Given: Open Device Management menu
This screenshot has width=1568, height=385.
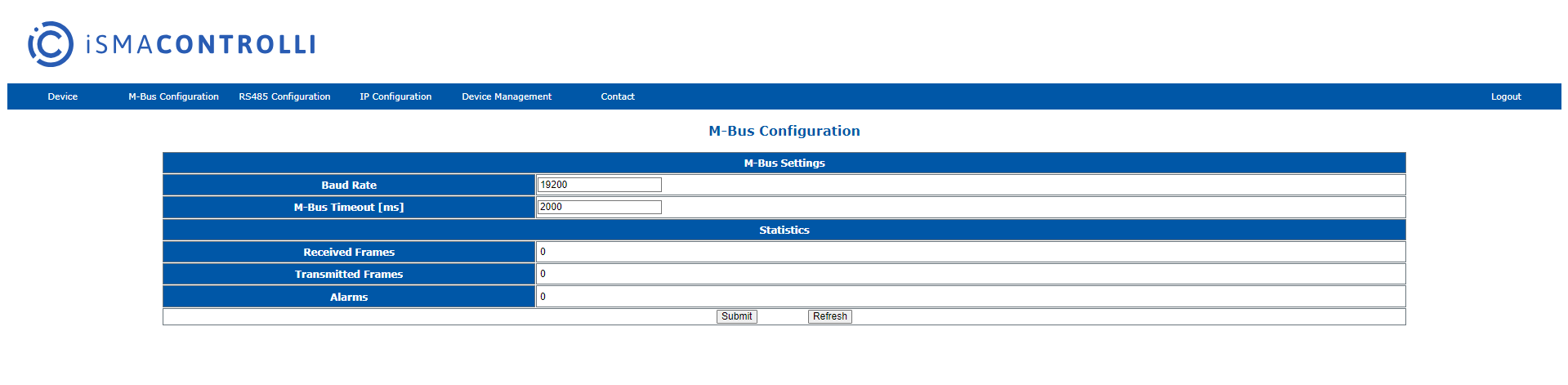Looking at the screenshot, I should 507,96.
